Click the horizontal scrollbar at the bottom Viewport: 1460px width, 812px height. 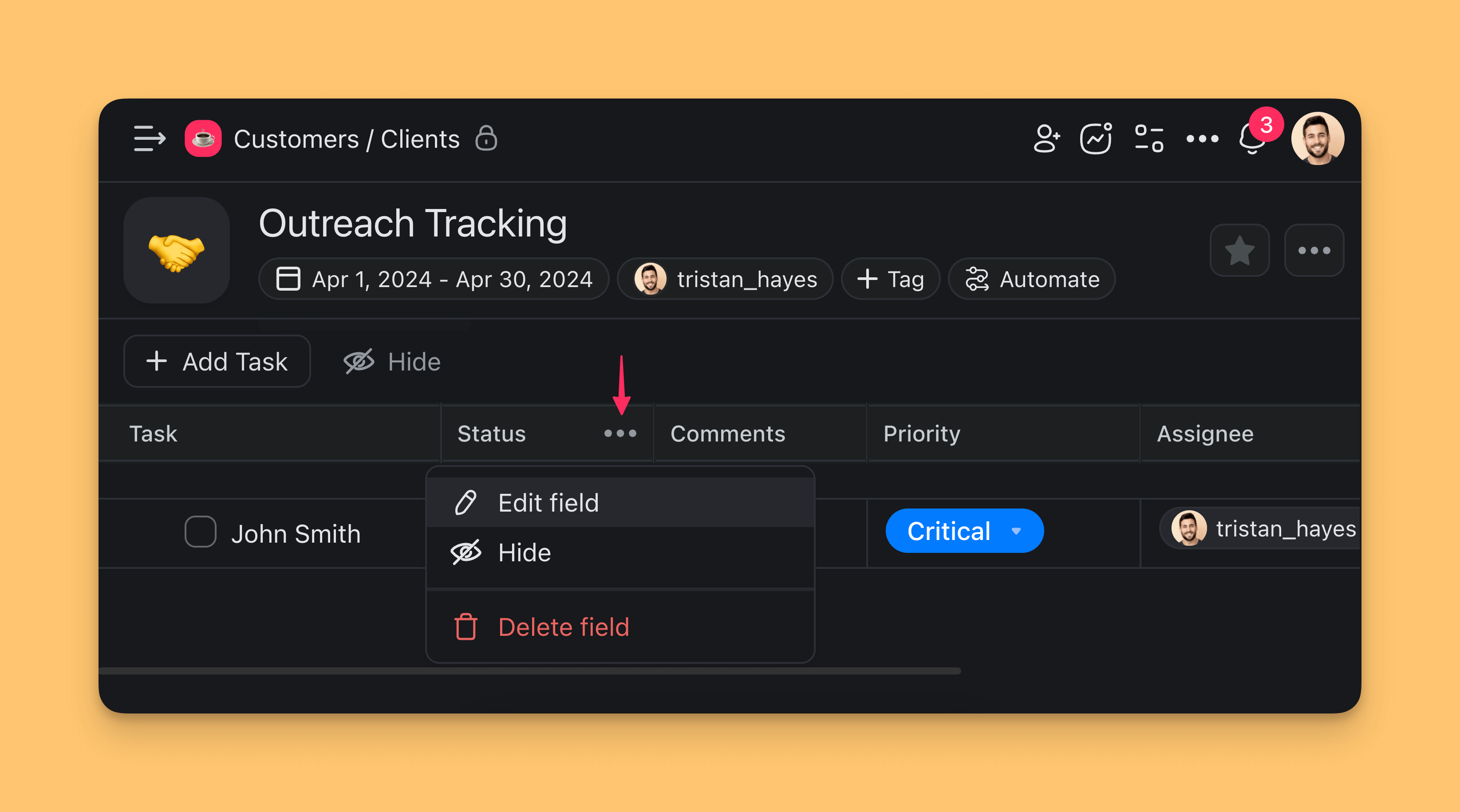click(529, 671)
